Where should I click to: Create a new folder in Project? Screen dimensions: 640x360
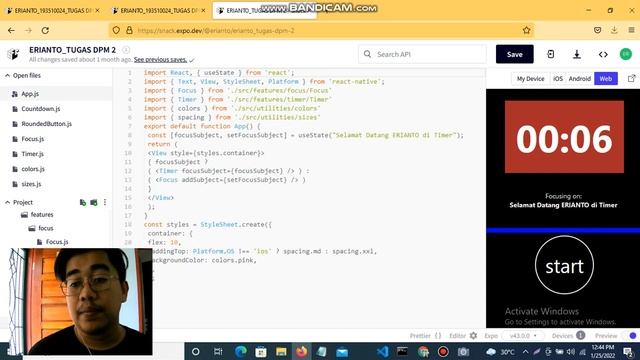tap(94, 202)
